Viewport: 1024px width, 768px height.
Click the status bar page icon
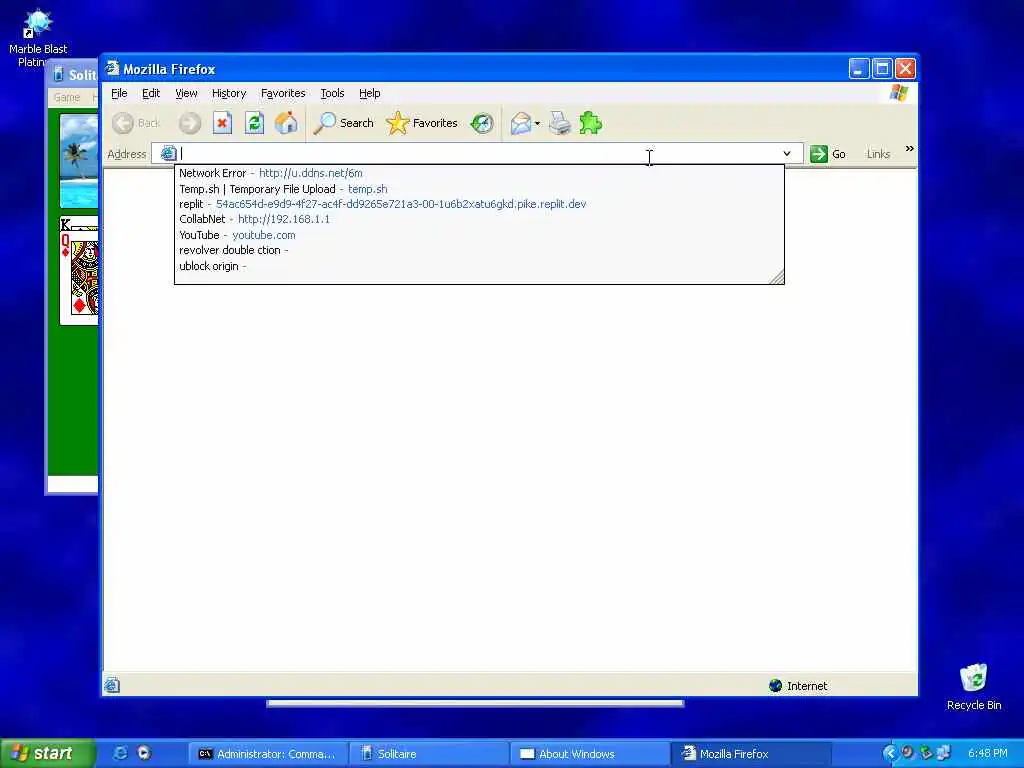[112, 685]
